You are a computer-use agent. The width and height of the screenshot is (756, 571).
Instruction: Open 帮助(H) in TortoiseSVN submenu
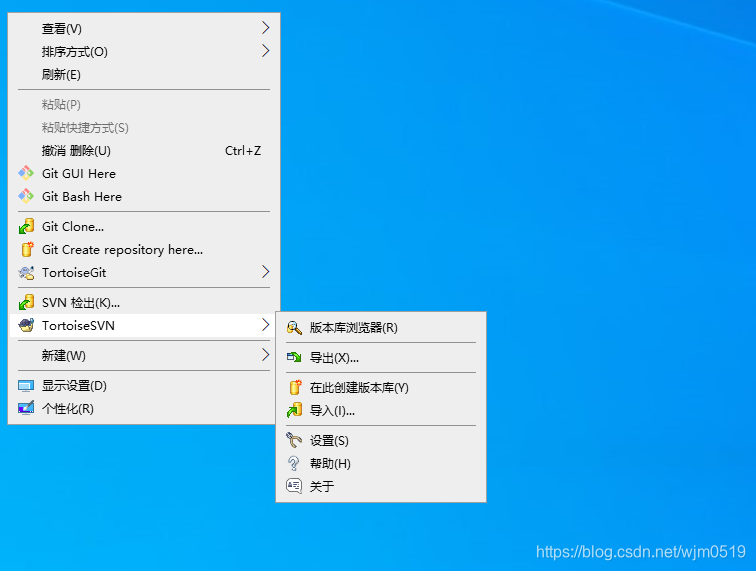tap(381, 463)
